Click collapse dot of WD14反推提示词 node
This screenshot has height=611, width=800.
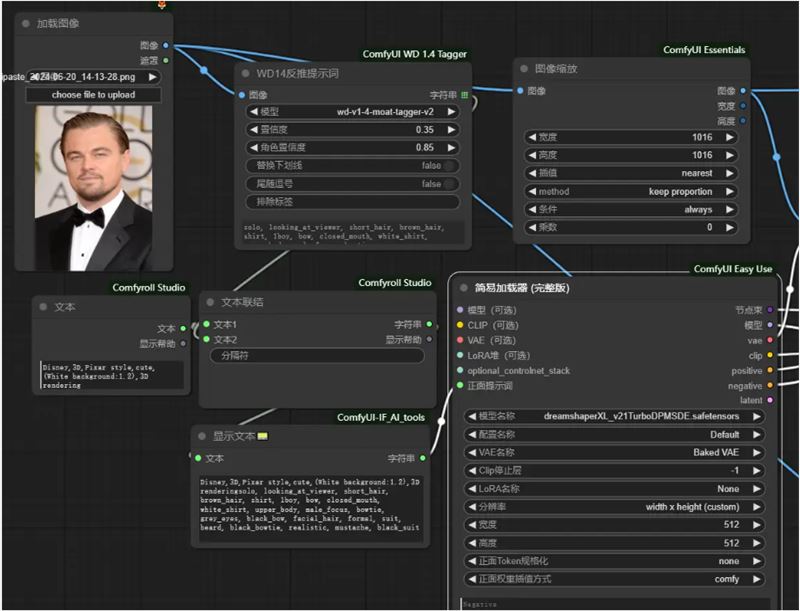[x=245, y=73]
